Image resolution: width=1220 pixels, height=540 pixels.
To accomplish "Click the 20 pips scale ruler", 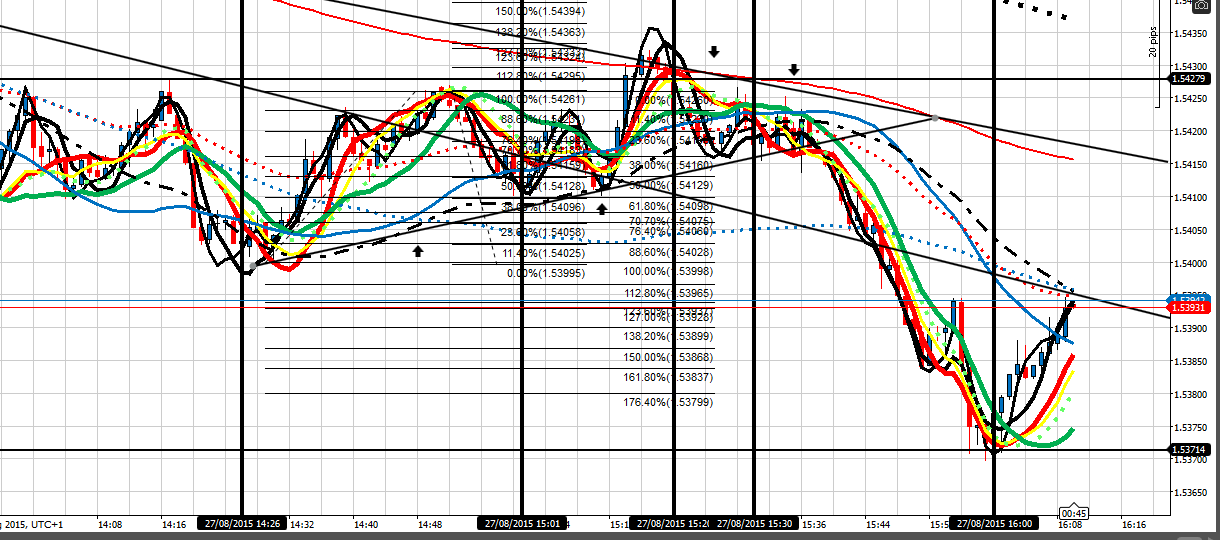I will click(x=1156, y=55).
